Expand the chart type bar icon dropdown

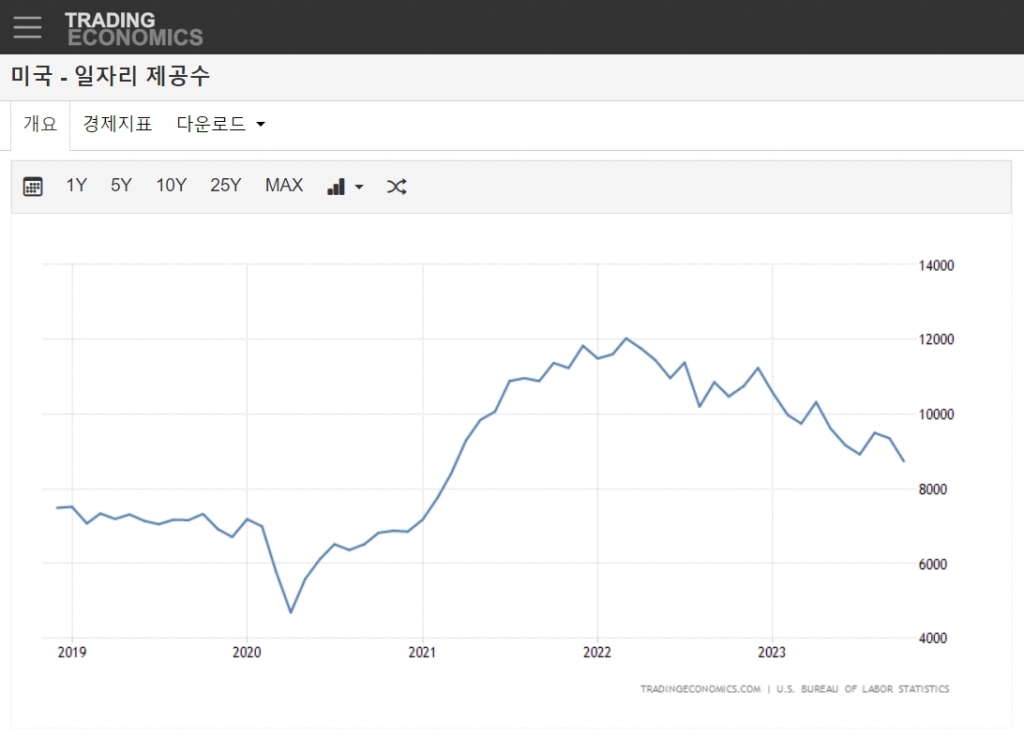coord(345,186)
